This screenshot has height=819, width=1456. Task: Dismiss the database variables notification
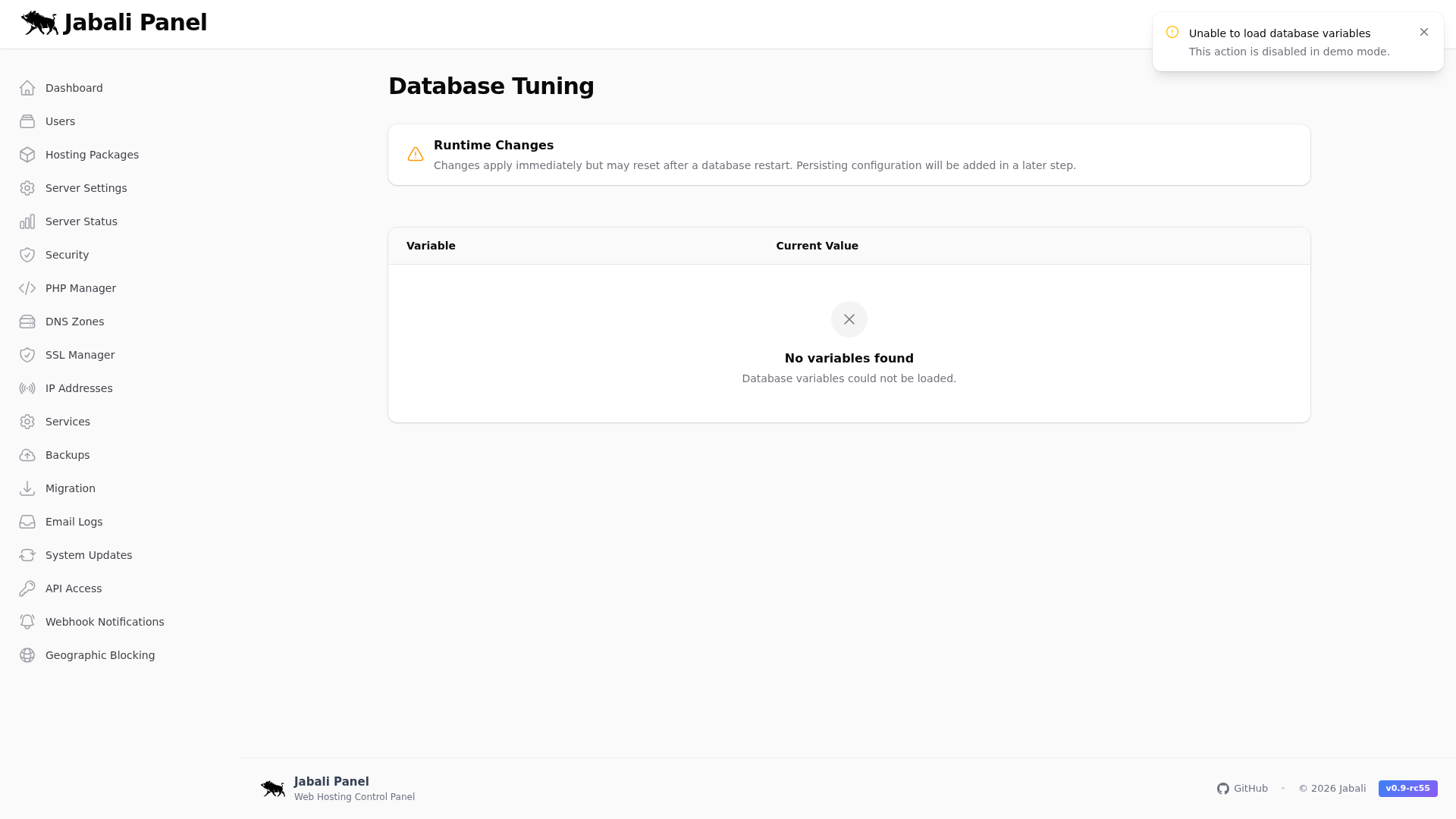click(x=1424, y=32)
